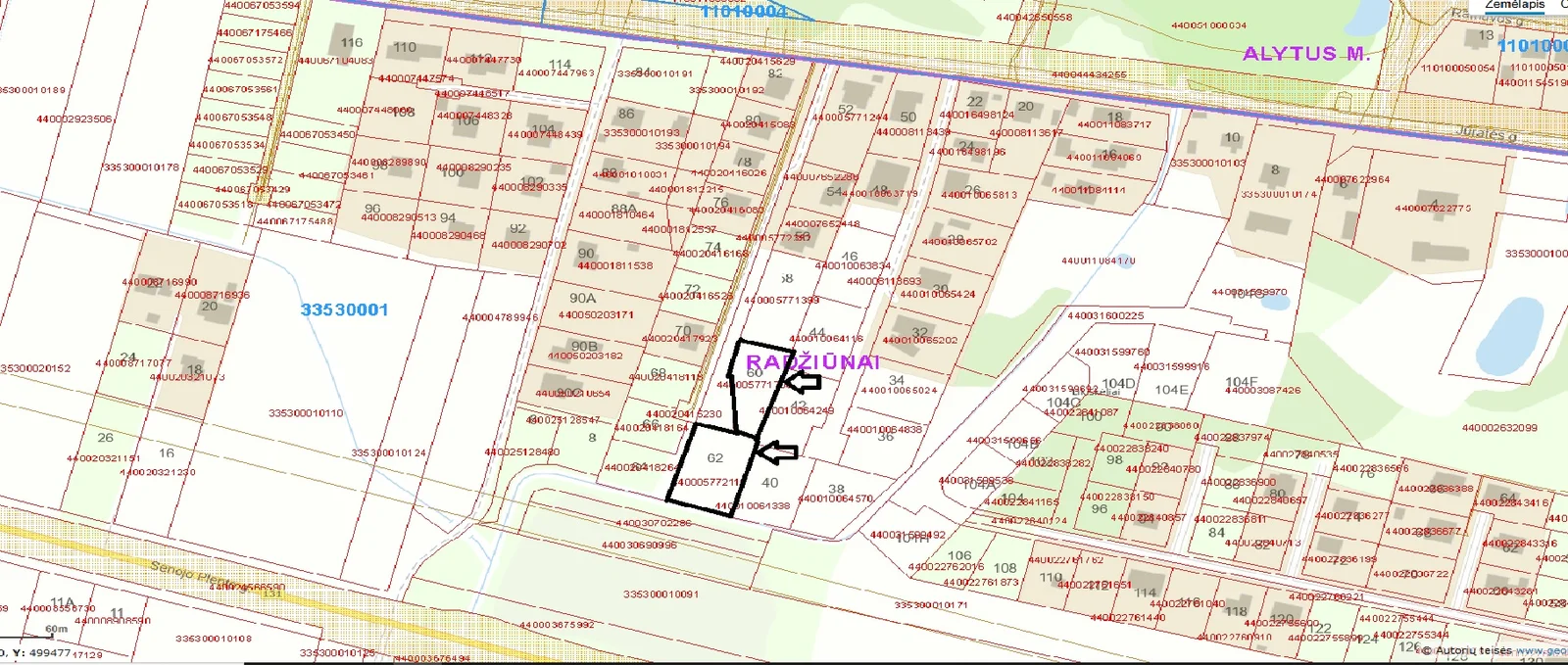Viewport: 1568px width, 665px height.
Task: Select parcel number 440002632099
Action: point(1499,428)
